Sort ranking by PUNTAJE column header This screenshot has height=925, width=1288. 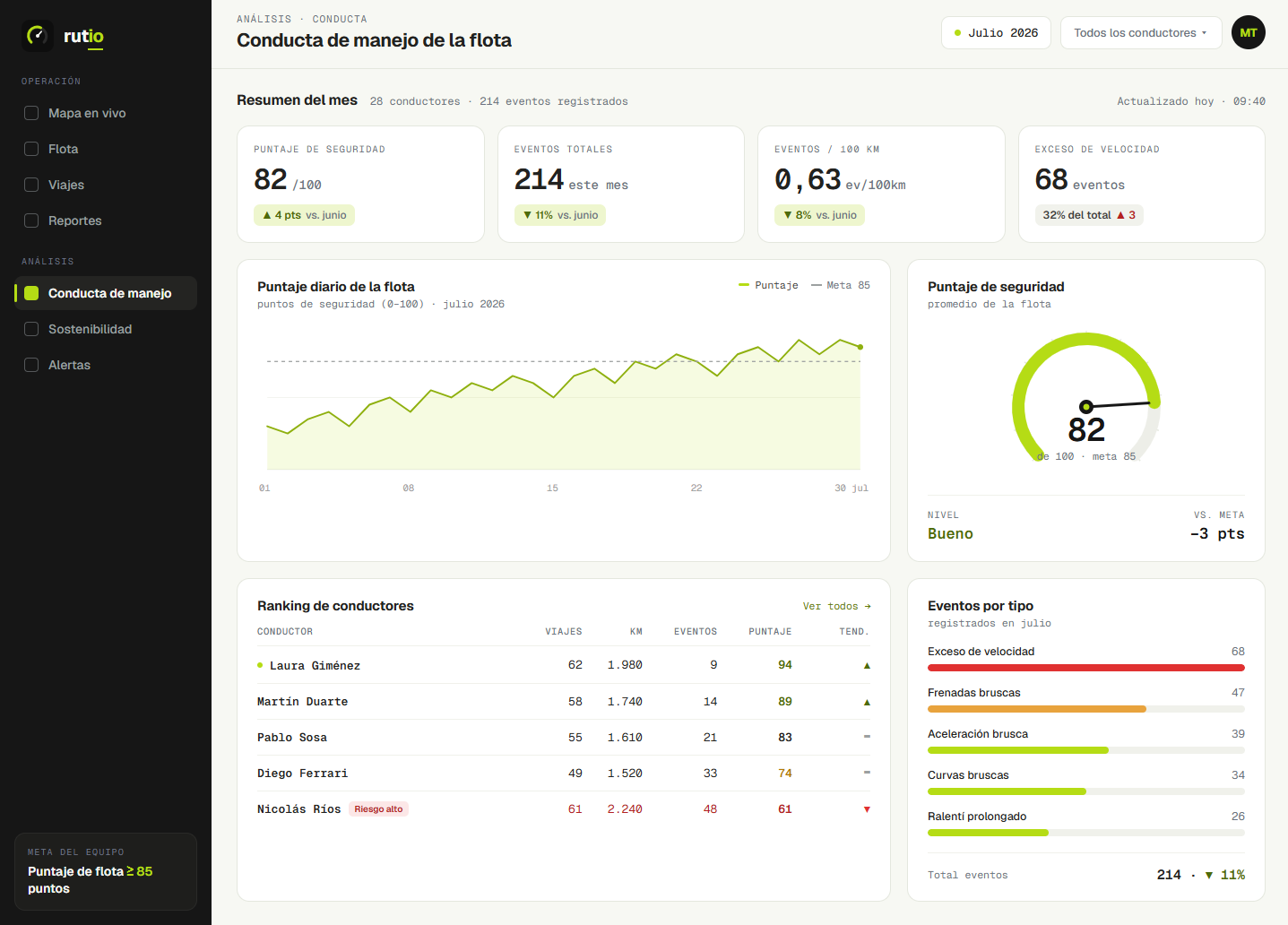(770, 632)
